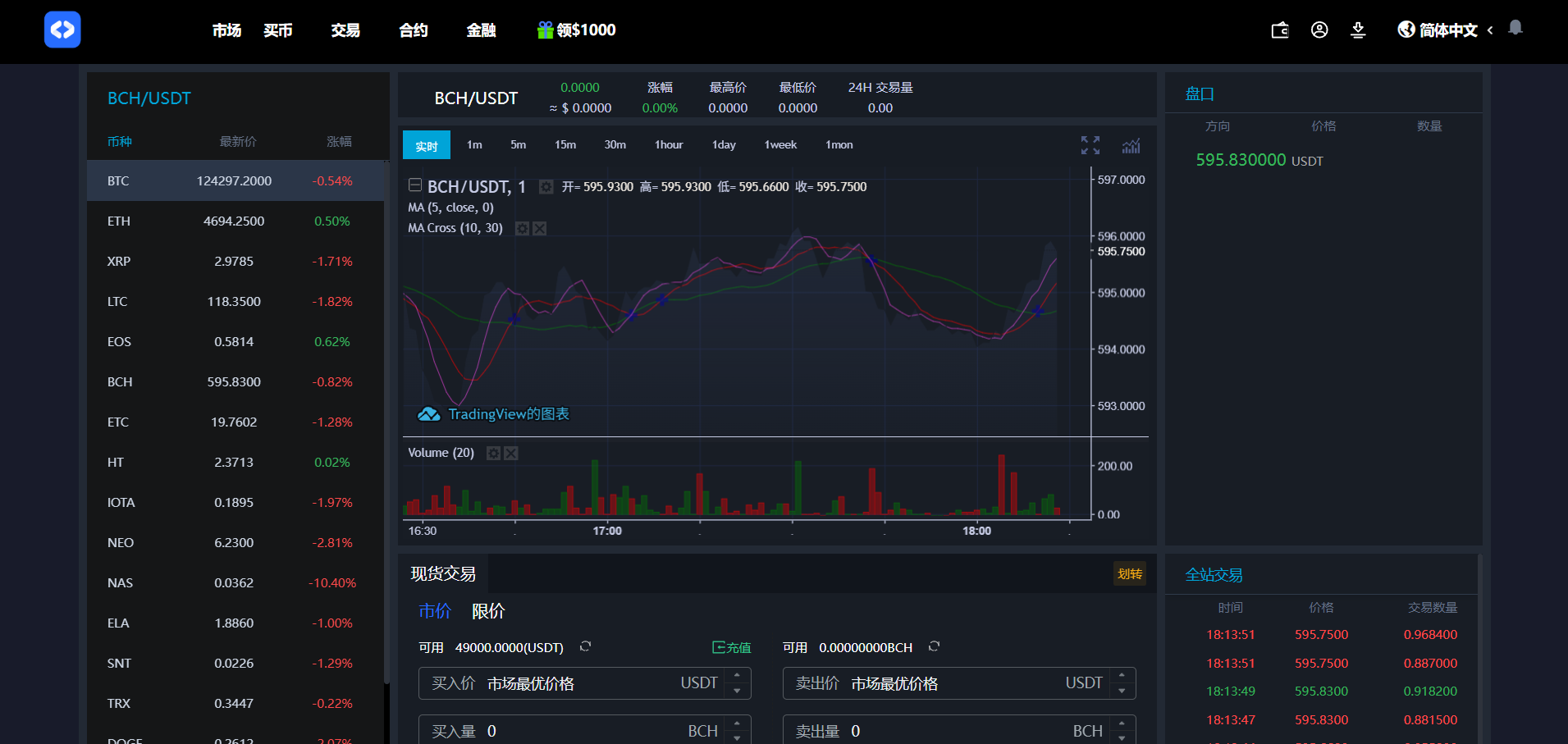
Task: Click the download app icon
Action: (x=1358, y=30)
